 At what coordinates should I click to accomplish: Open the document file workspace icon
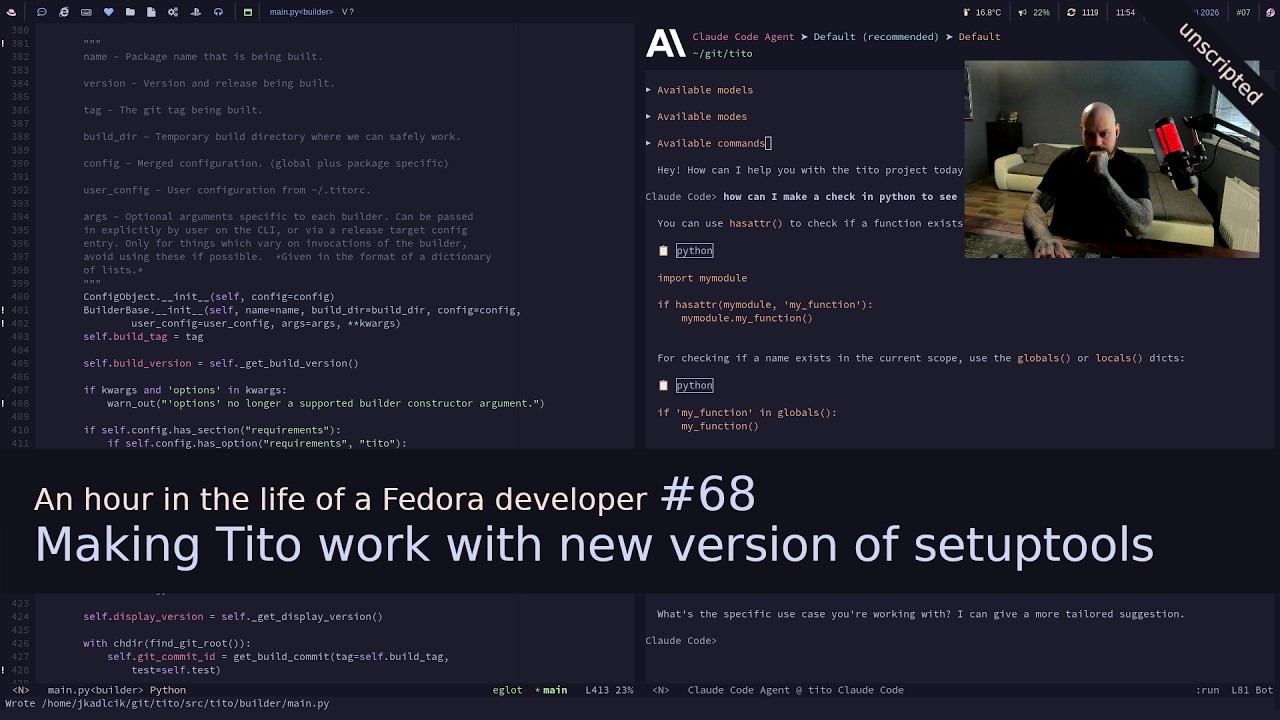(151, 12)
